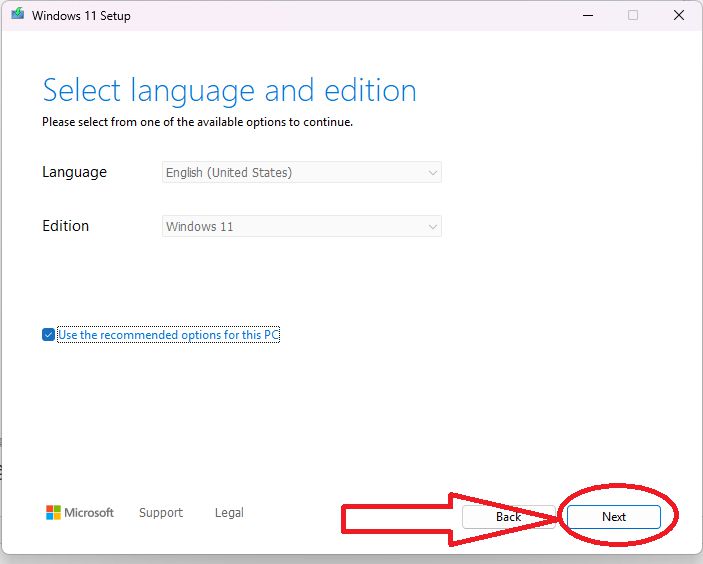Open the Windows 11 edition combo box
This screenshot has width=703, height=564.
coord(300,227)
